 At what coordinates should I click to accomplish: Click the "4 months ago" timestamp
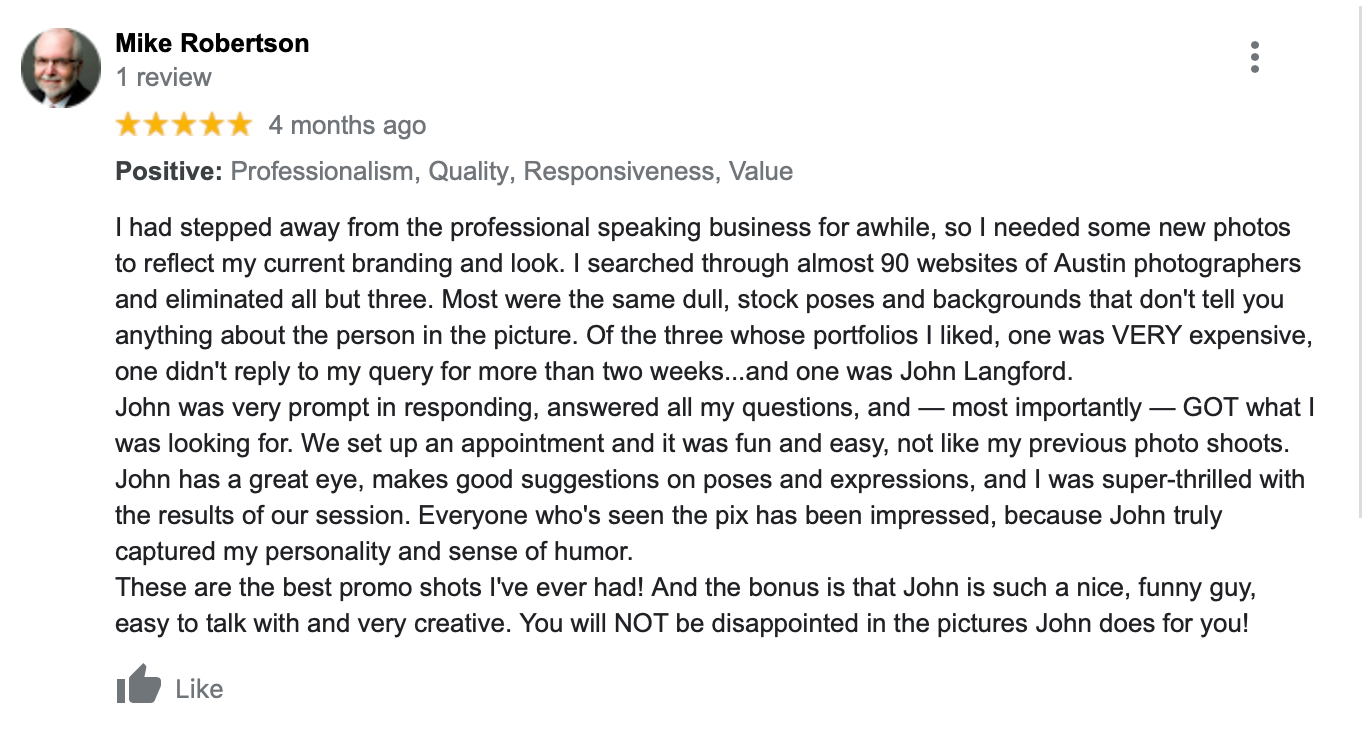click(x=347, y=126)
